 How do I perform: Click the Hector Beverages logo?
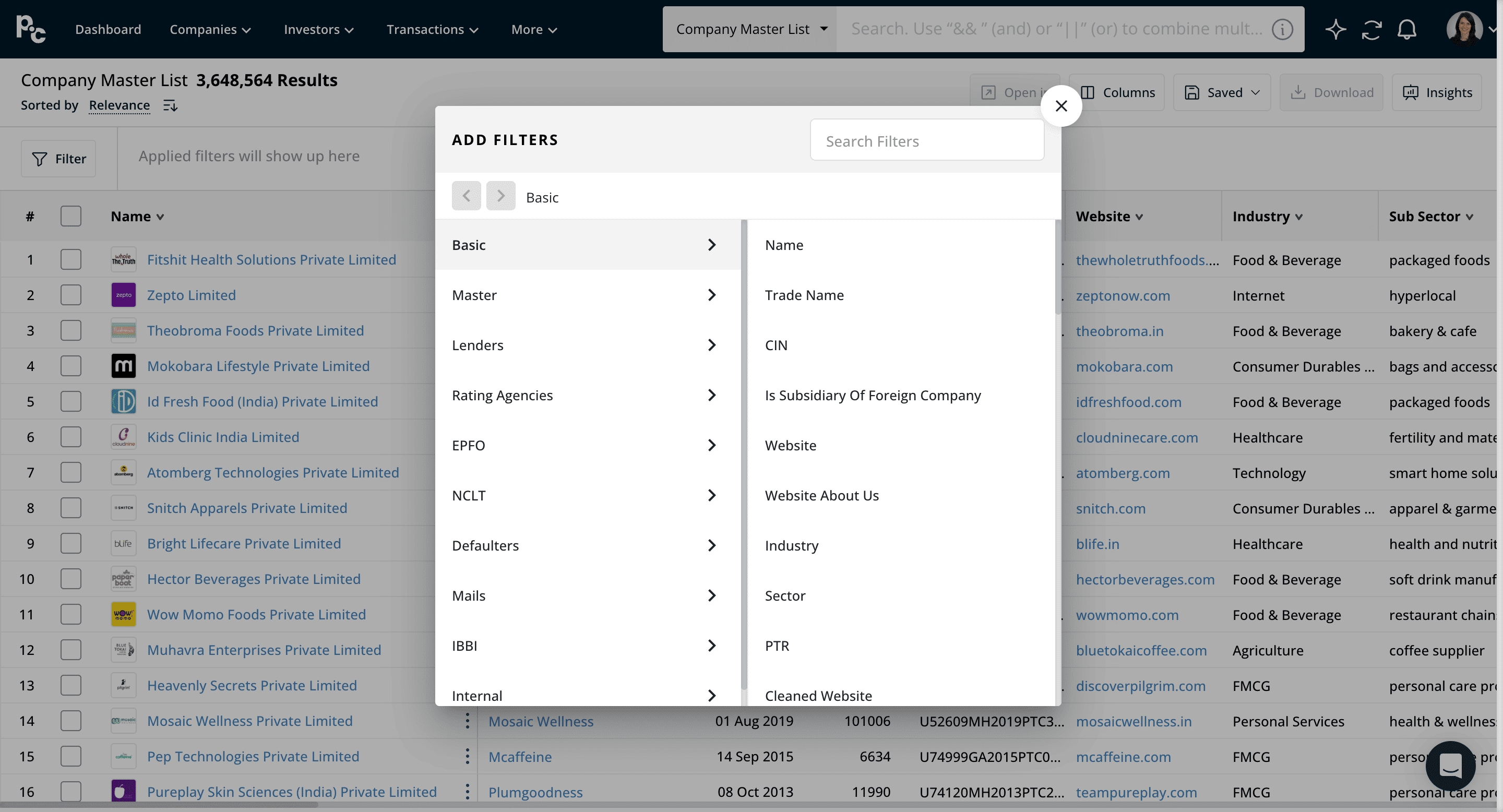coord(124,579)
